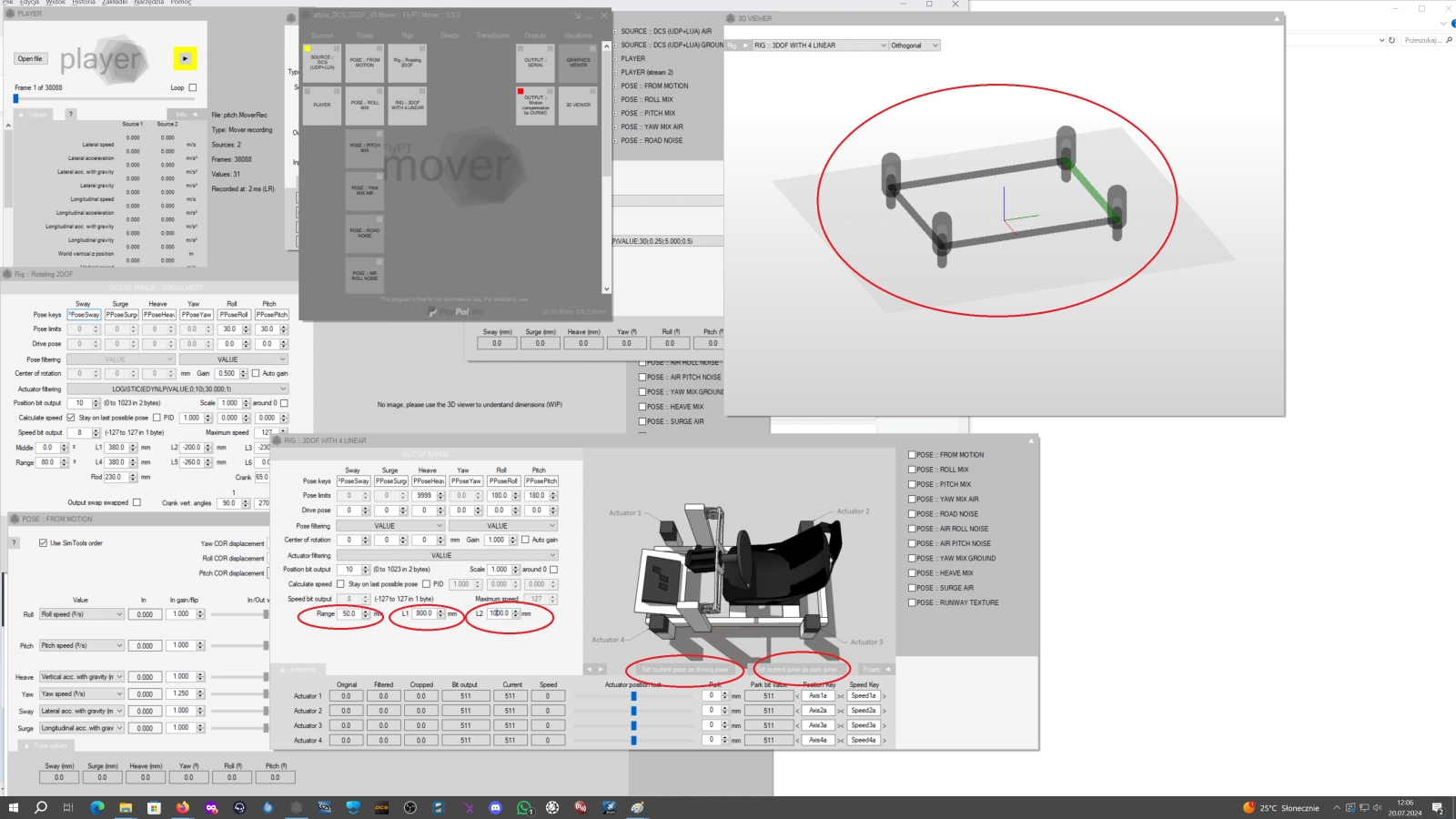Screen dimensions: 1456x819
Task: Click Set current pose as driving pose
Action: 685,670
